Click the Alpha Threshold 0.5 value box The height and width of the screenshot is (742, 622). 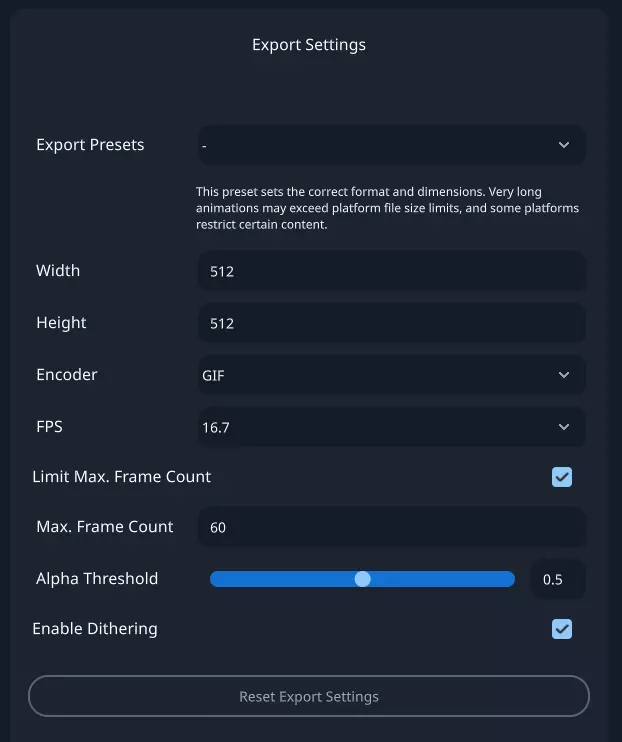553,580
